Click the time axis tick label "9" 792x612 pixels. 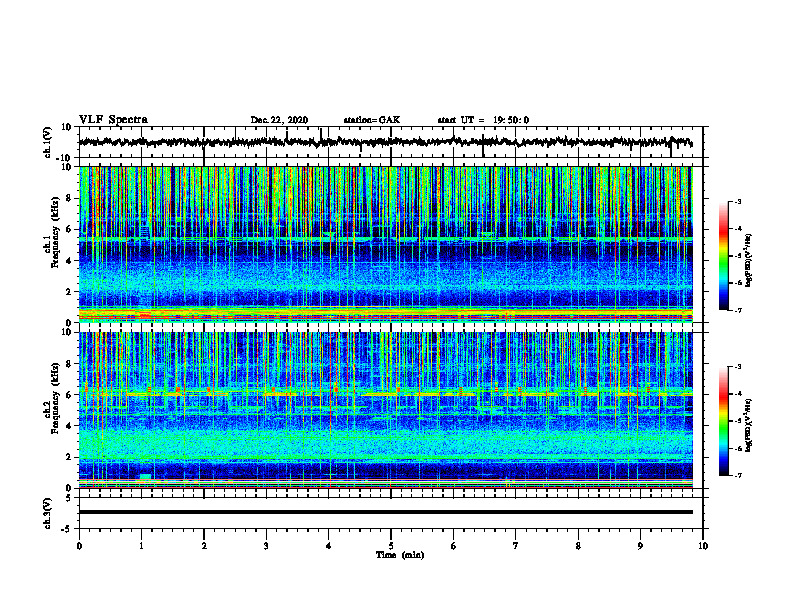click(x=640, y=546)
